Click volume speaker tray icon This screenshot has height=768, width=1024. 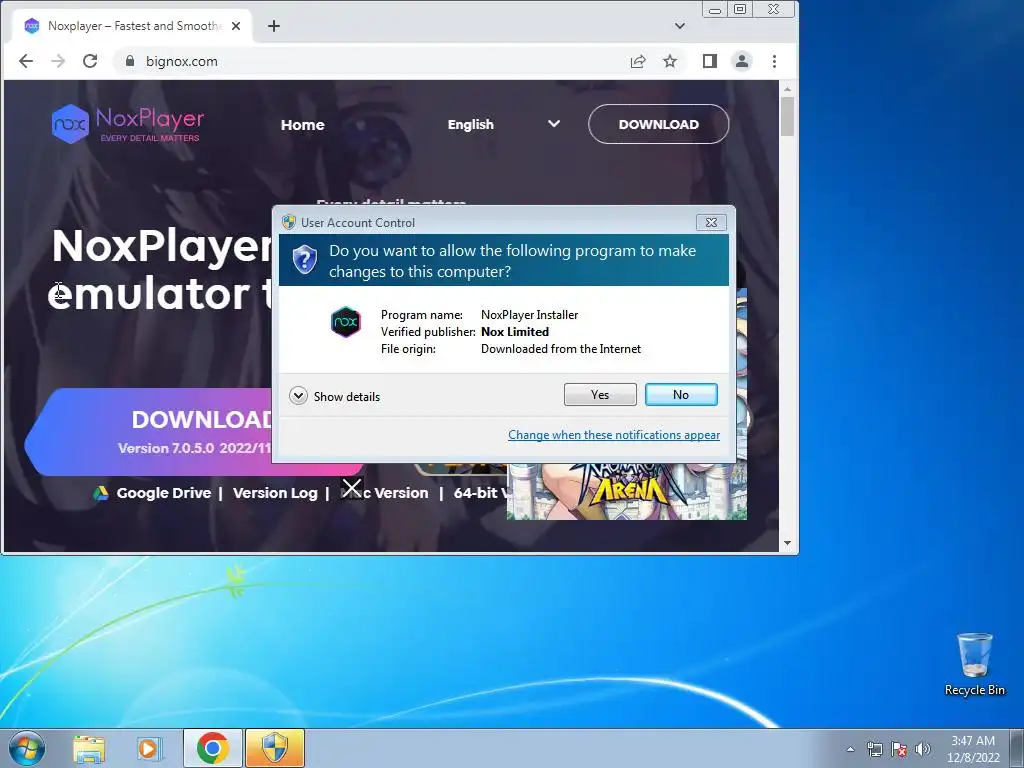pos(922,749)
